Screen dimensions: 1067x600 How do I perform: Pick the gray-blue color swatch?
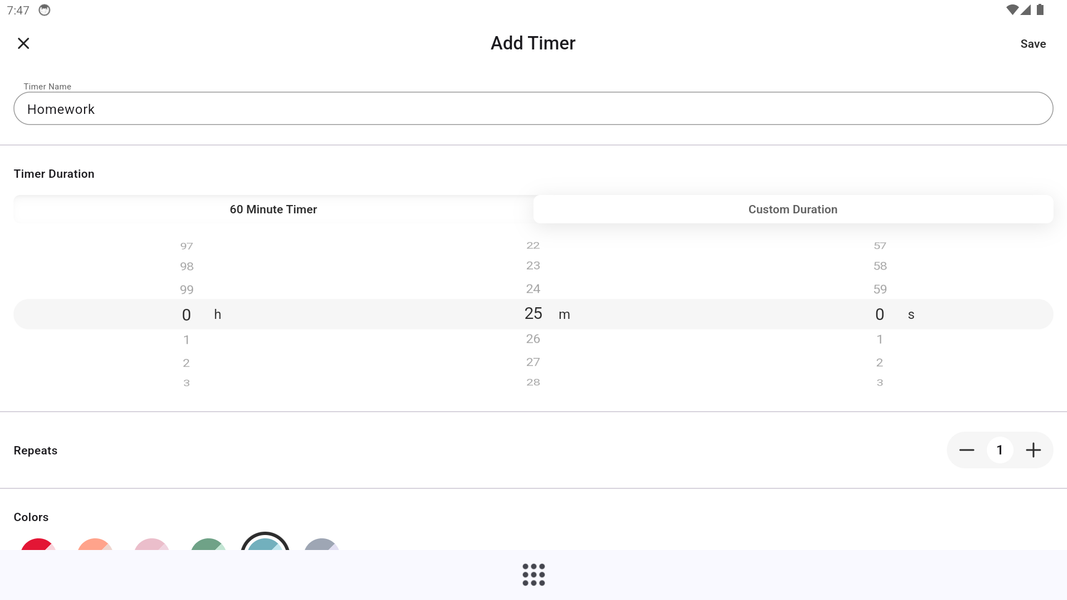coord(321,544)
